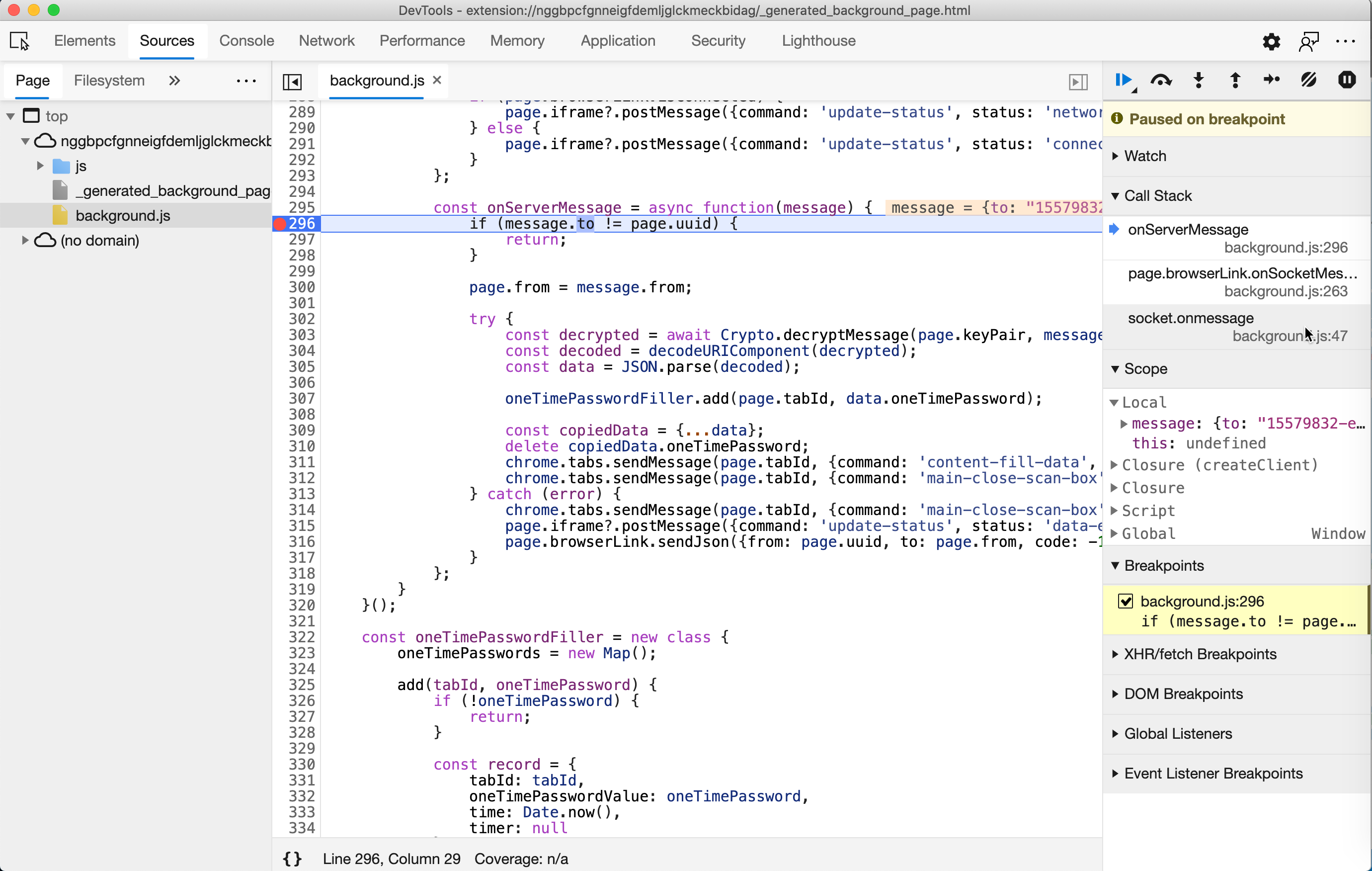Open the inspect element picker tool
The height and width of the screenshot is (871, 1372).
(20, 41)
